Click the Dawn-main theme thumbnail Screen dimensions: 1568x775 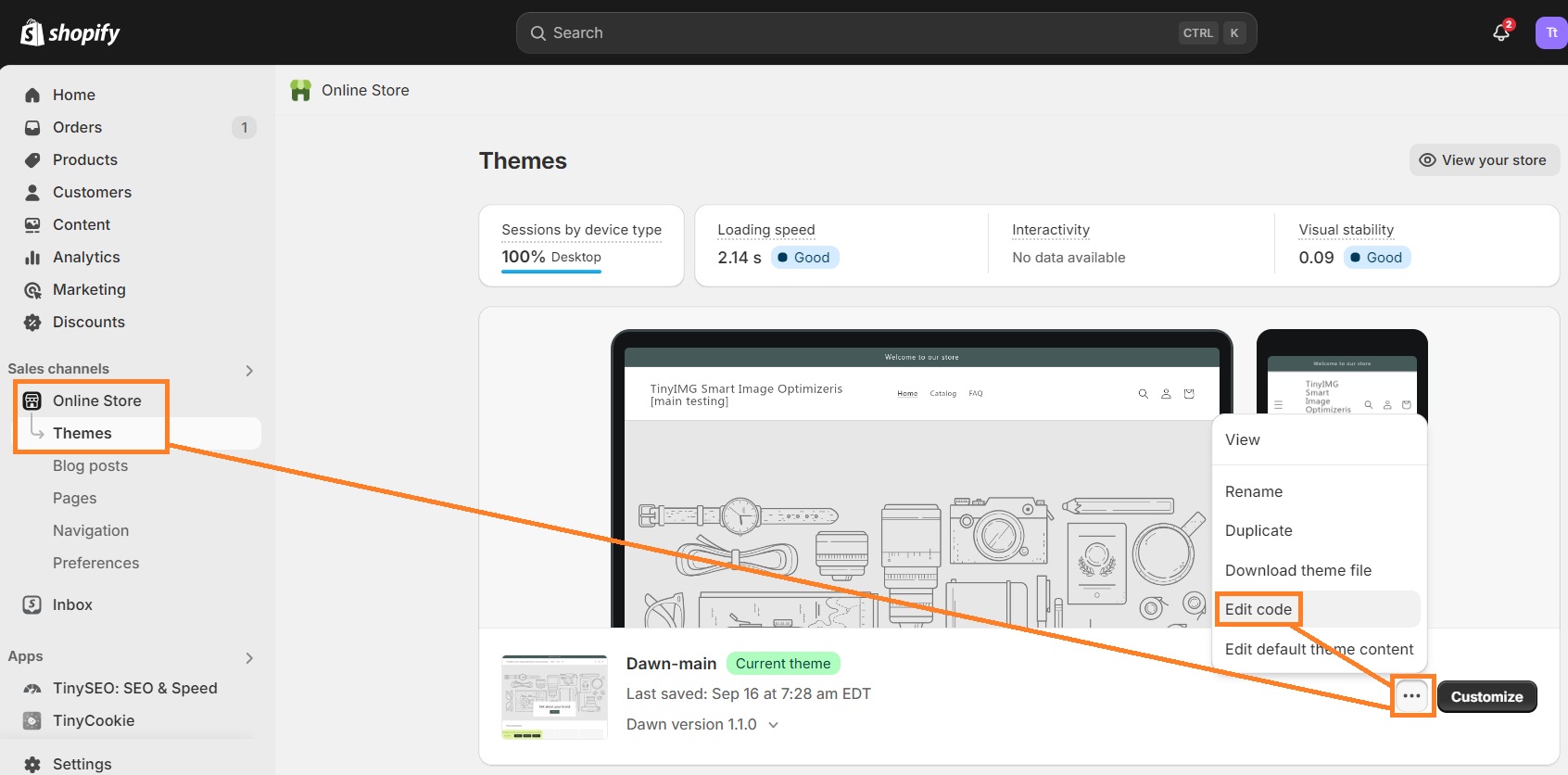pos(554,697)
